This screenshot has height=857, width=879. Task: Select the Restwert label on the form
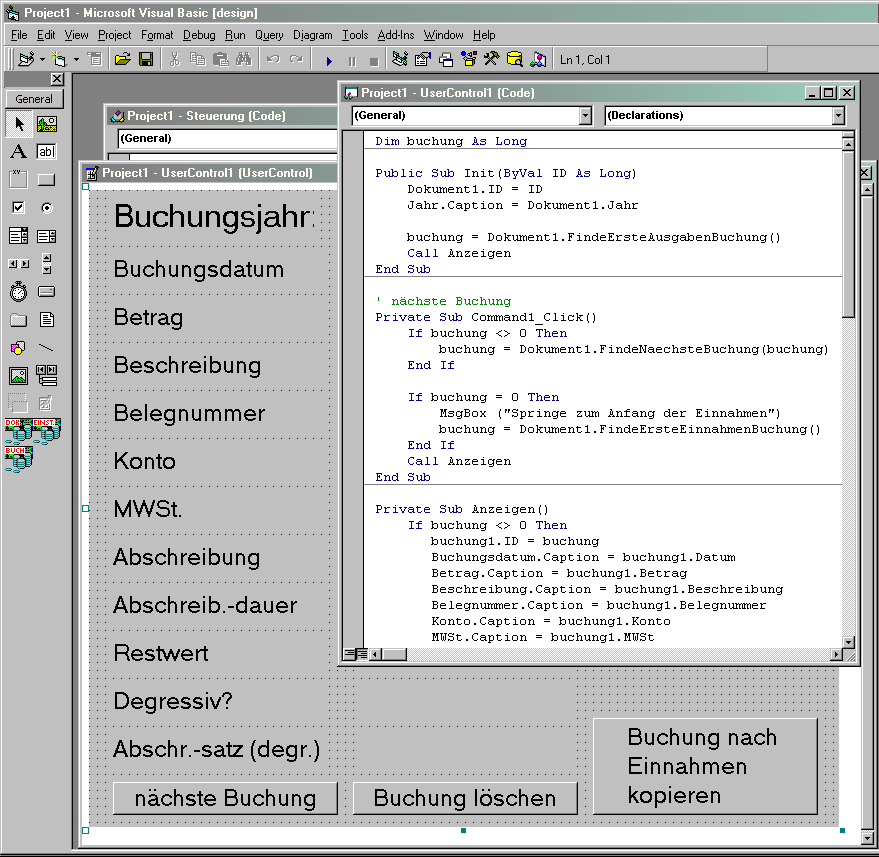[161, 653]
